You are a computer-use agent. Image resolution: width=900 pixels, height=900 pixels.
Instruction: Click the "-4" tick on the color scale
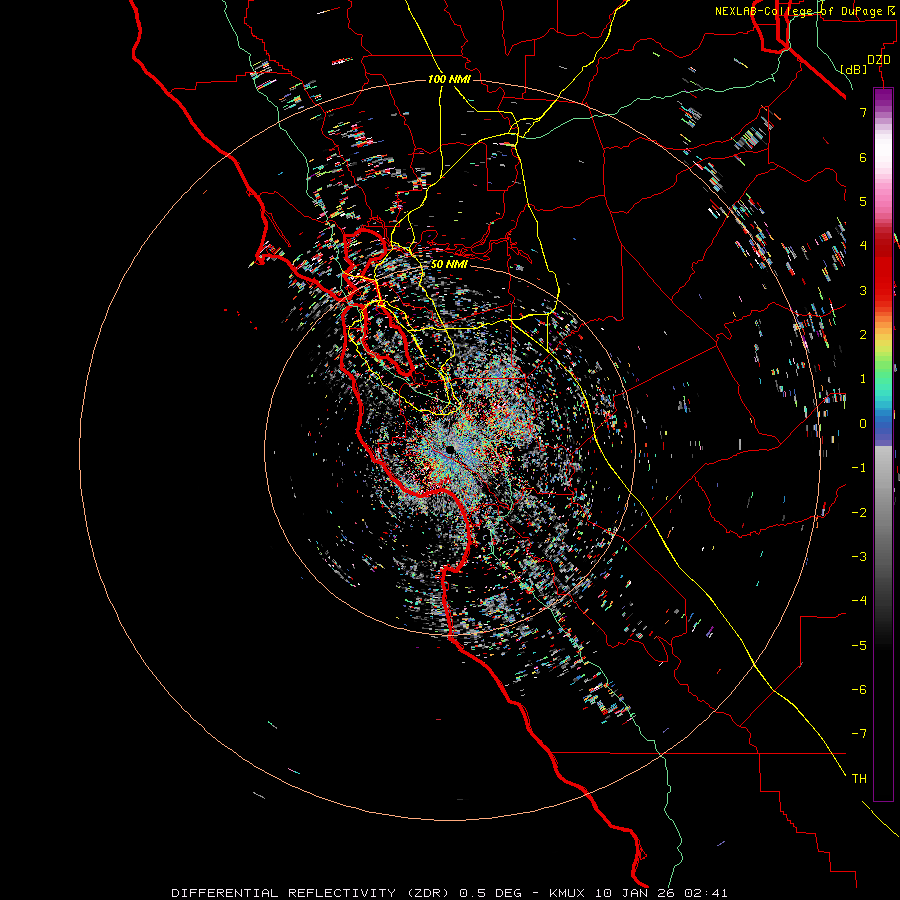click(859, 601)
